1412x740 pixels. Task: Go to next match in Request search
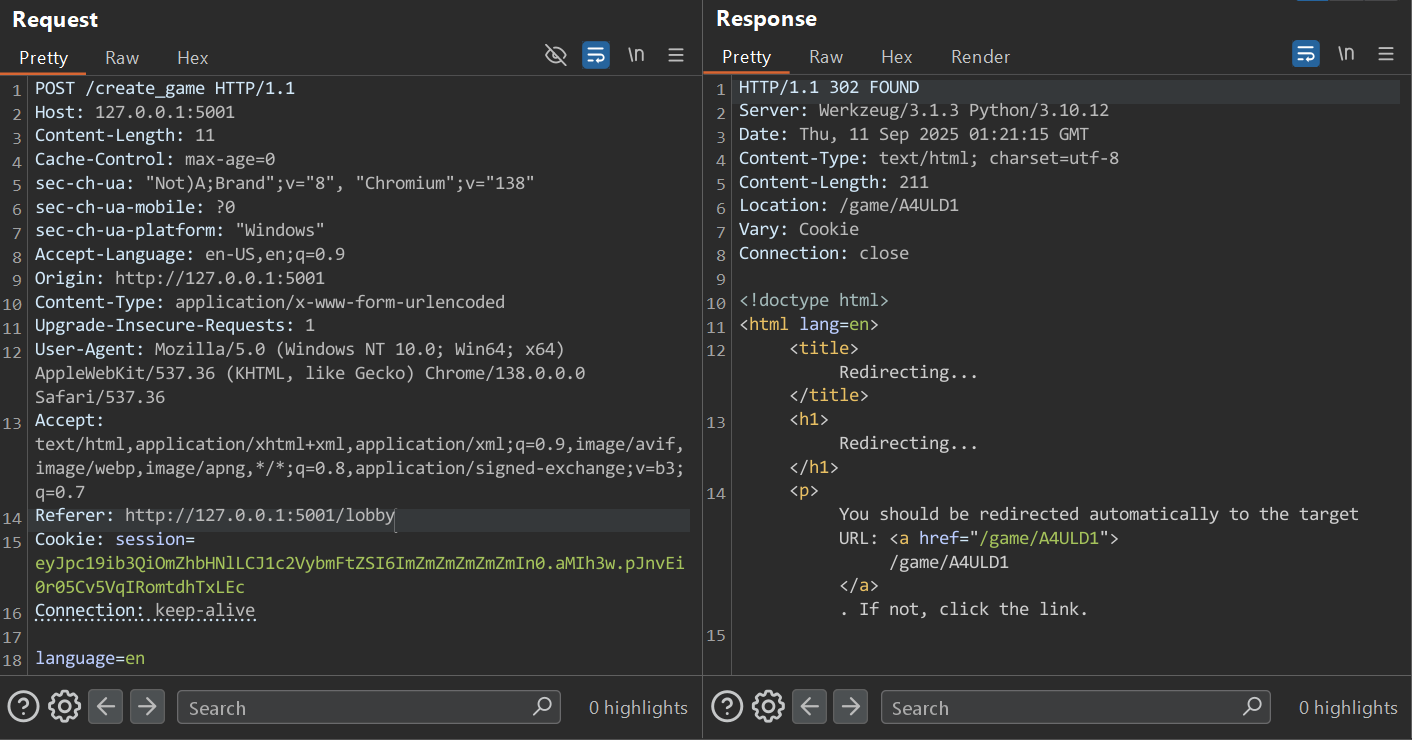pos(147,707)
